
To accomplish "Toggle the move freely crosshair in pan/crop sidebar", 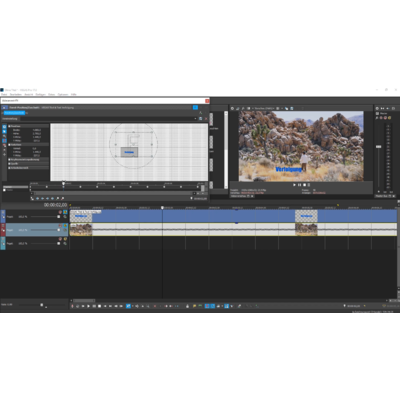I will pos(4,155).
